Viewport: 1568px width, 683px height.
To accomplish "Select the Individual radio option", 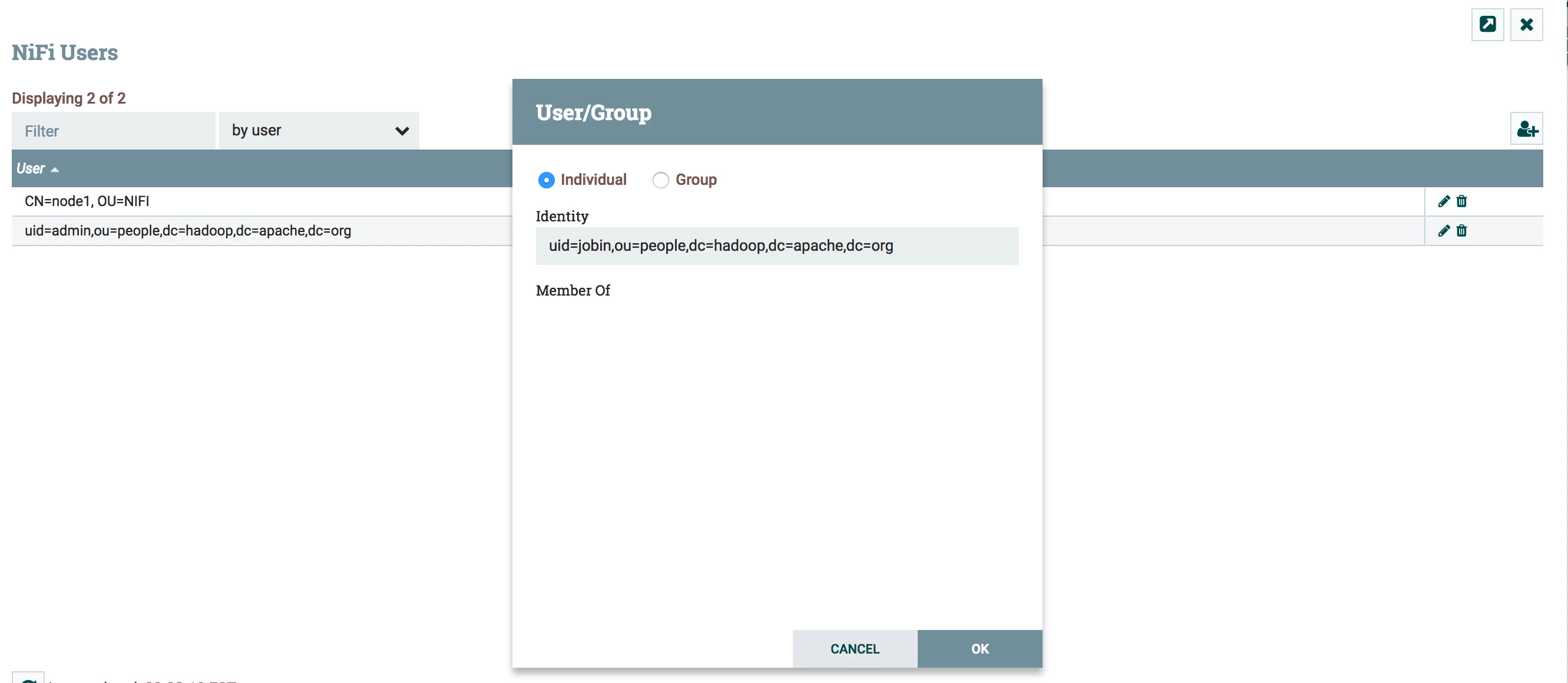I will (x=546, y=180).
